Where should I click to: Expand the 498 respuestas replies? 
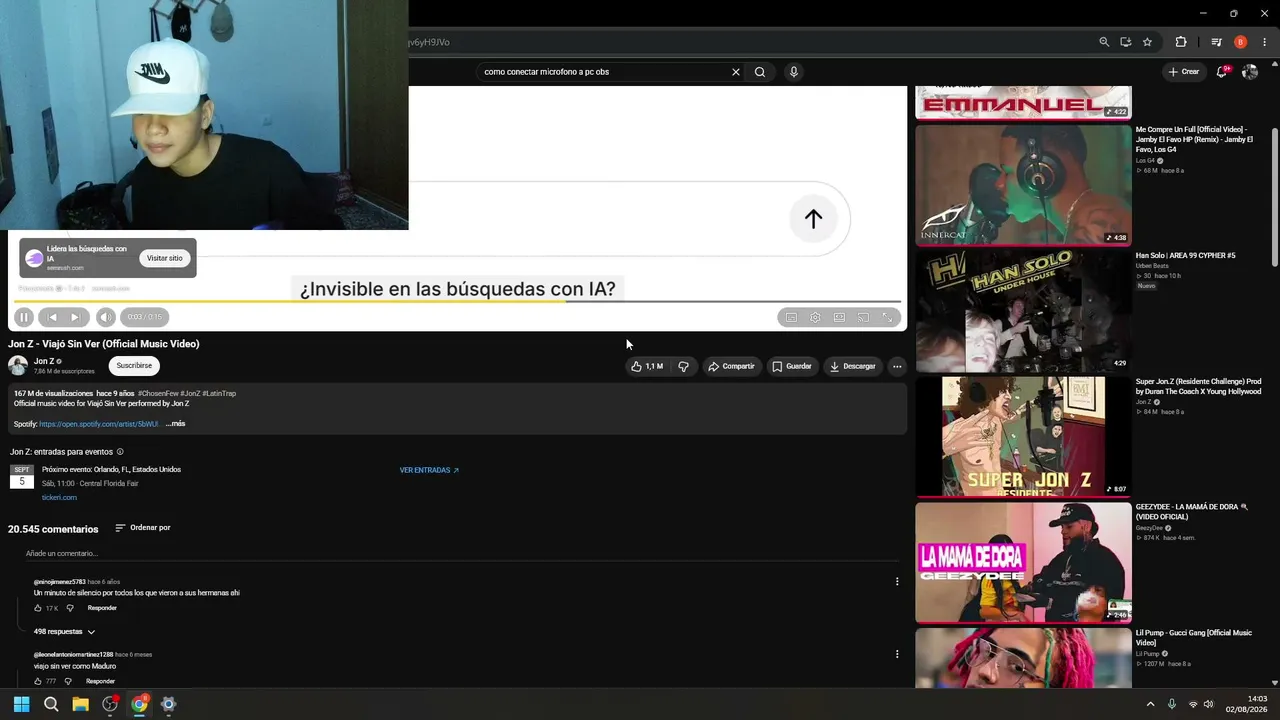point(64,632)
